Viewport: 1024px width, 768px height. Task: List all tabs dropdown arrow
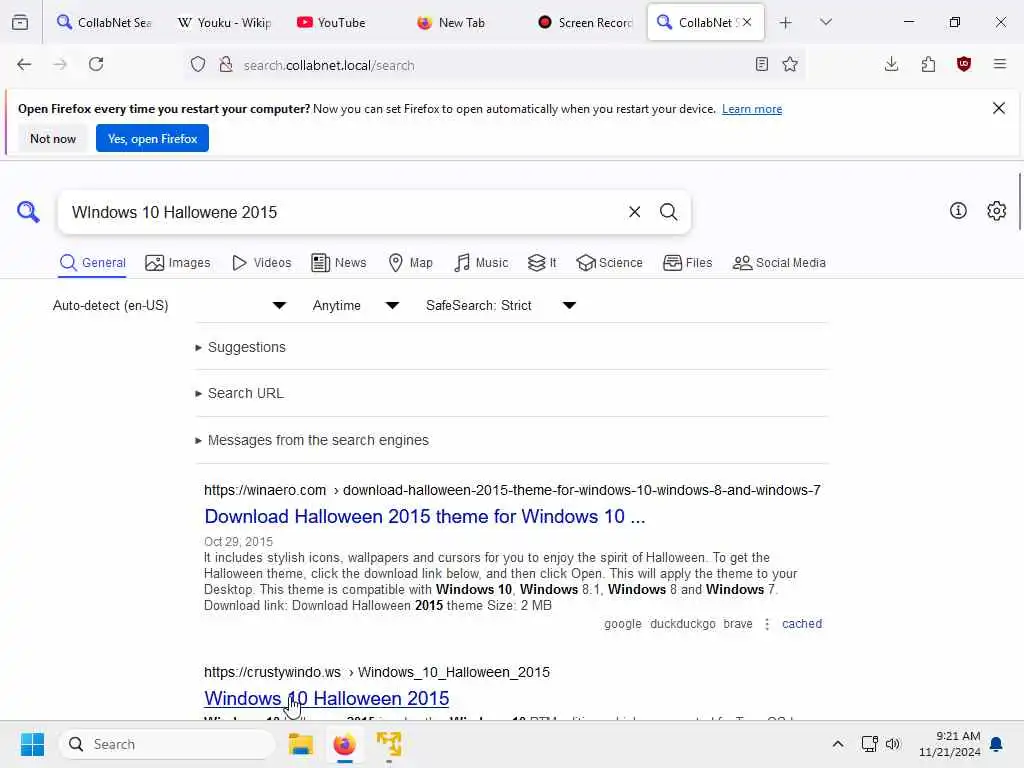825,22
